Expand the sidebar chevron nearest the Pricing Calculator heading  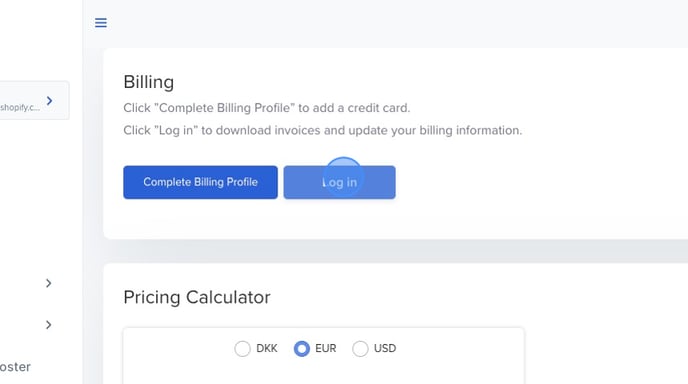49,284
